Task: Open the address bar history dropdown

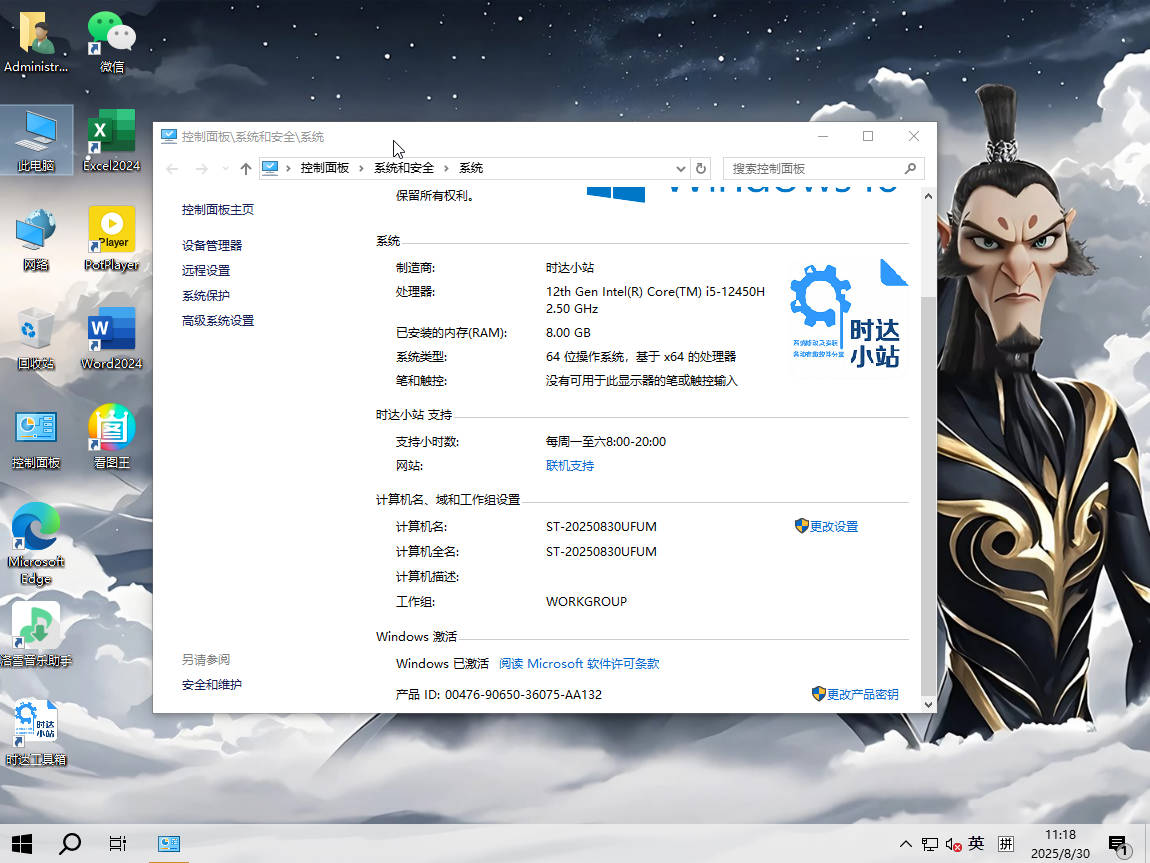Action: pos(680,168)
